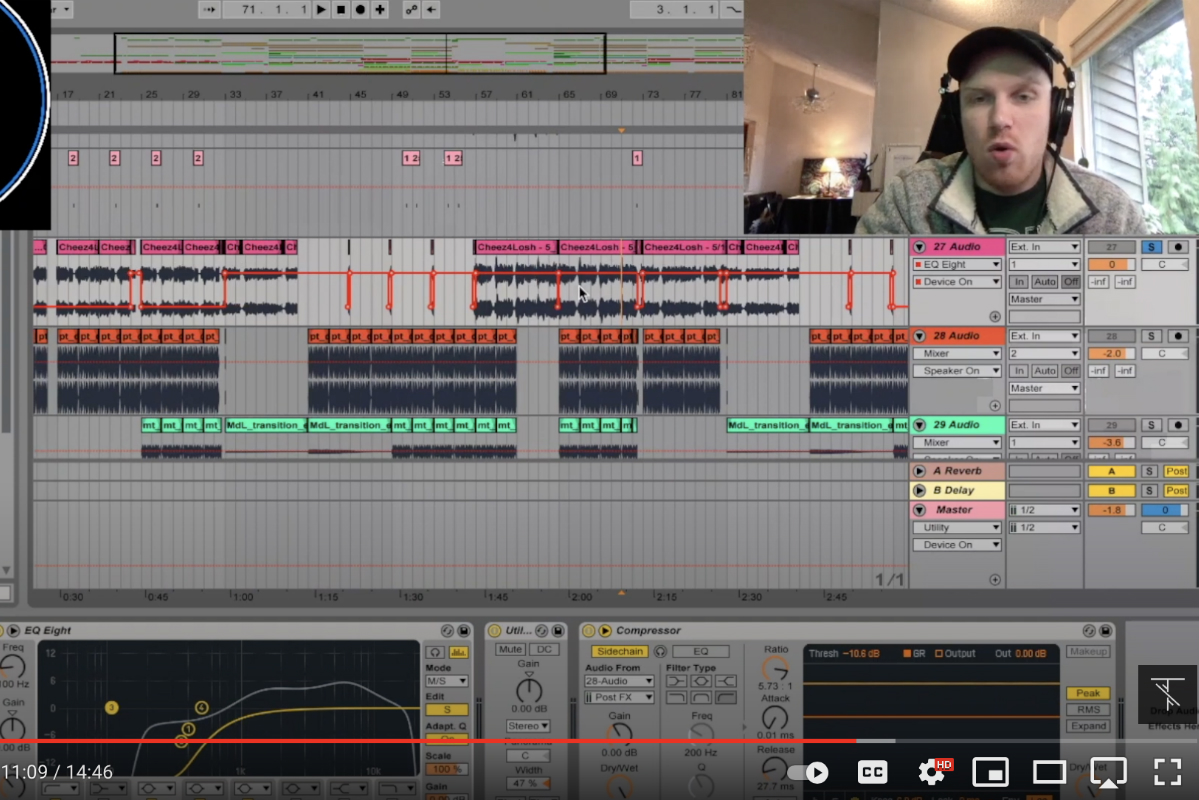Viewport: 1199px width, 800px height.
Task: Select RMS mode in the Compressor
Action: click(x=1088, y=710)
